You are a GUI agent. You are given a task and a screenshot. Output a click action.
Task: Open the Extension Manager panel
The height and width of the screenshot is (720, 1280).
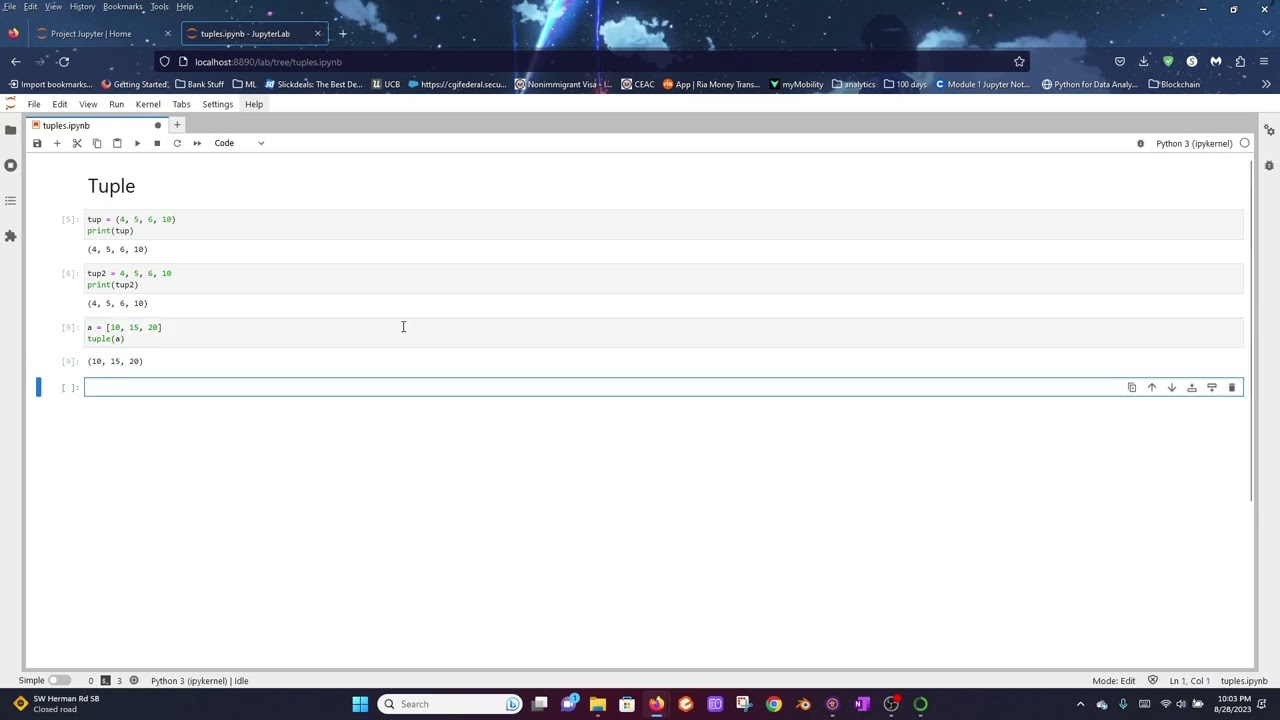10,236
